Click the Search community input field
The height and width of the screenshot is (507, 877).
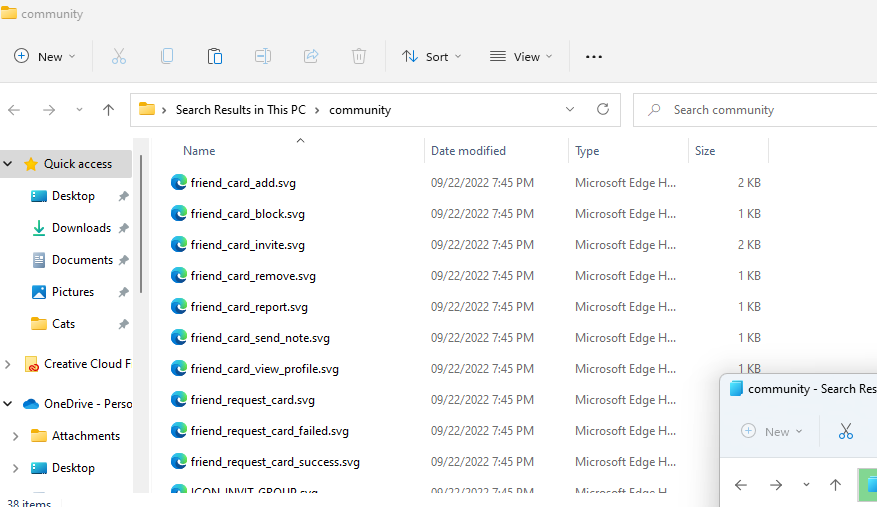pos(760,110)
